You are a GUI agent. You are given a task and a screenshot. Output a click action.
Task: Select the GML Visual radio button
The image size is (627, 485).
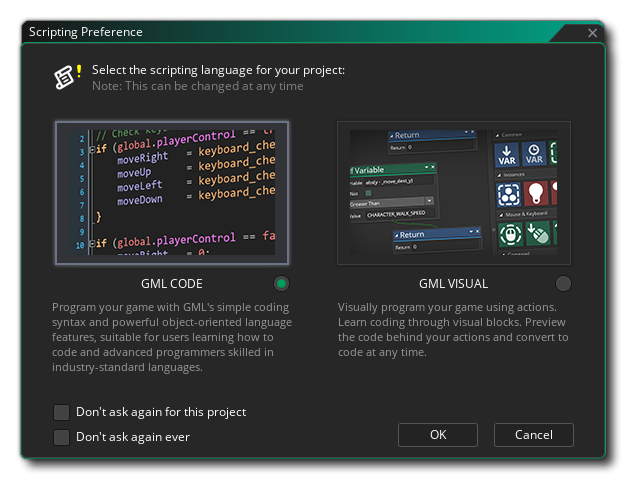tap(563, 283)
